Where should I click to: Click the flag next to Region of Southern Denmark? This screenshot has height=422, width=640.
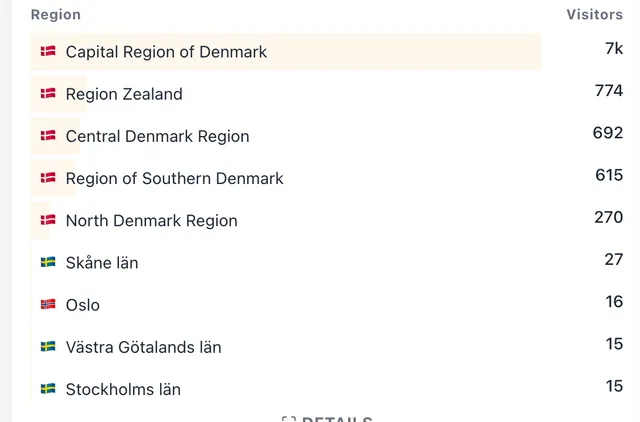(48, 178)
